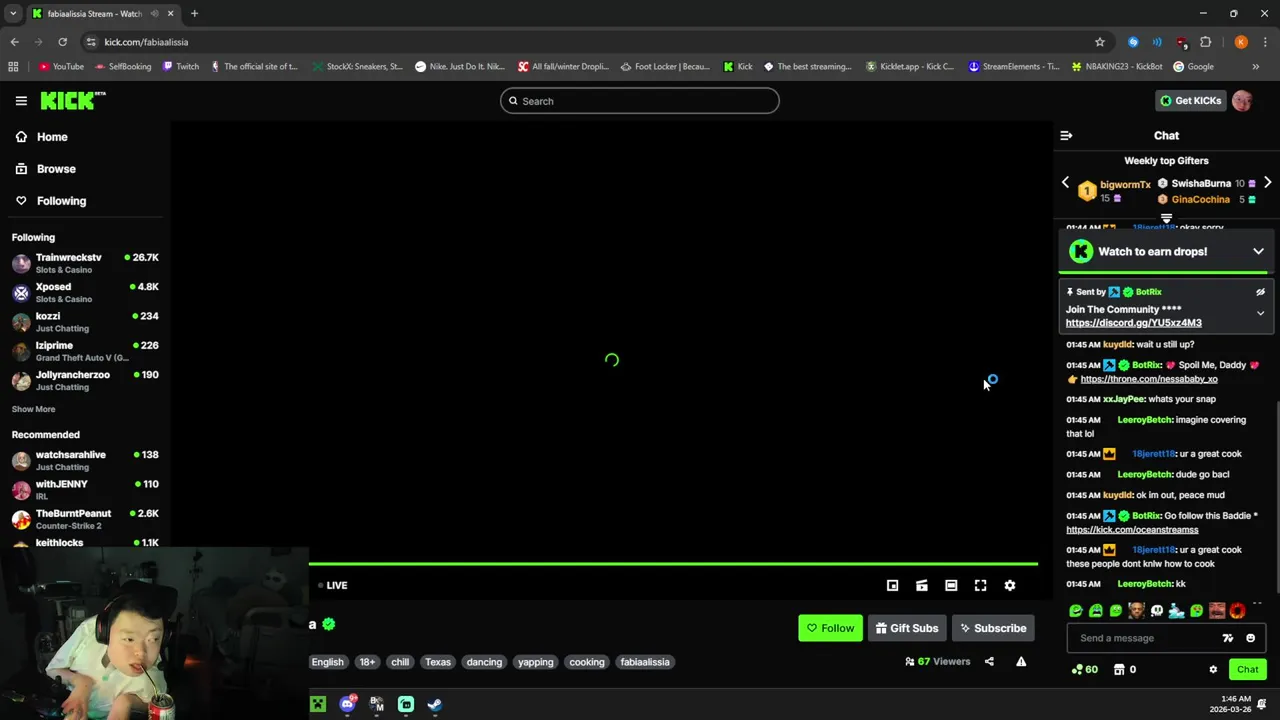Open chat settings gear
Viewport: 1280px width, 720px height.
tap(1213, 670)
